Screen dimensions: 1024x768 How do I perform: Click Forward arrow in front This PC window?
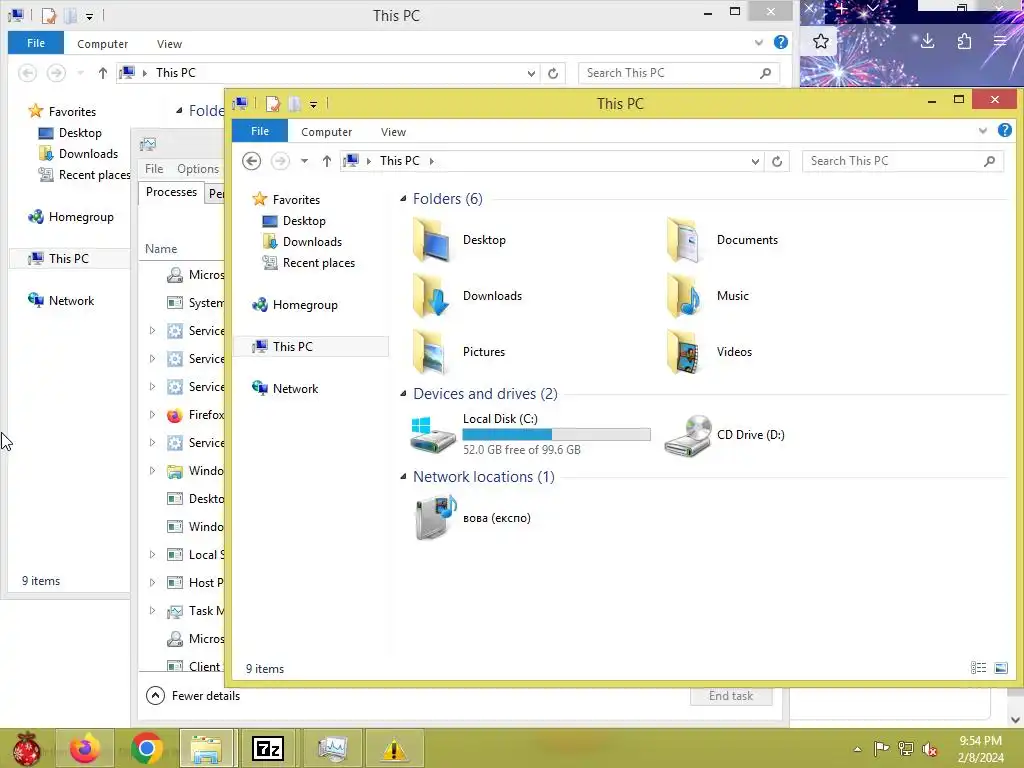[x=280, y=161]
